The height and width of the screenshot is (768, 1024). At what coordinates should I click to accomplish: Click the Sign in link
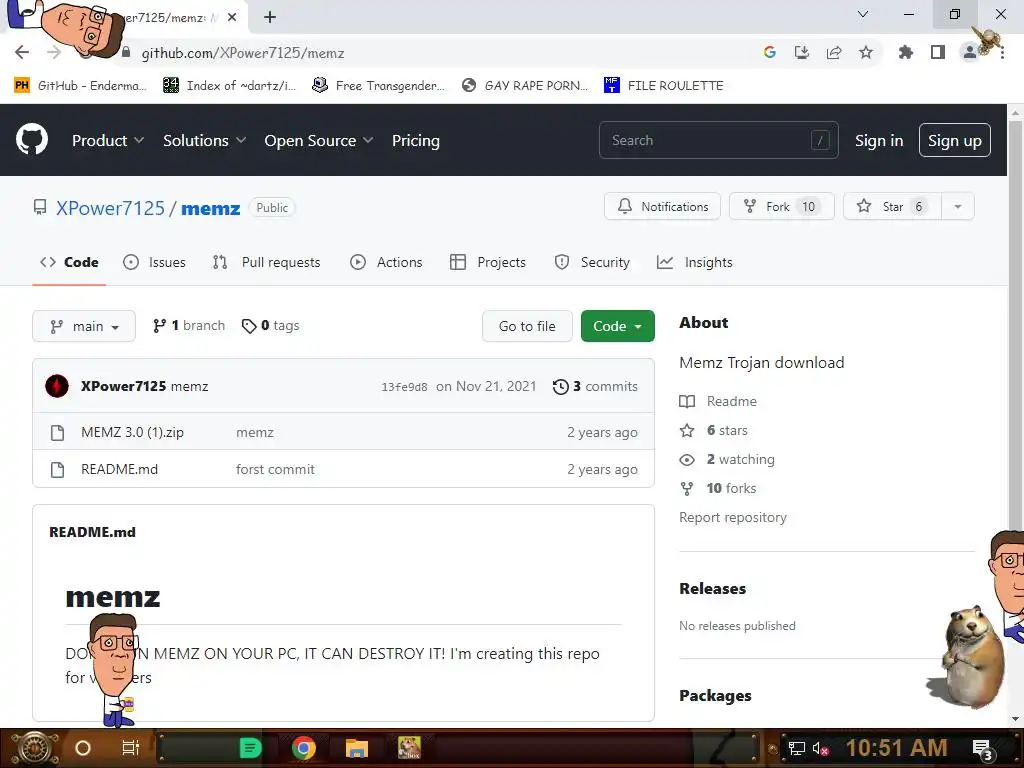coord(879,140)
